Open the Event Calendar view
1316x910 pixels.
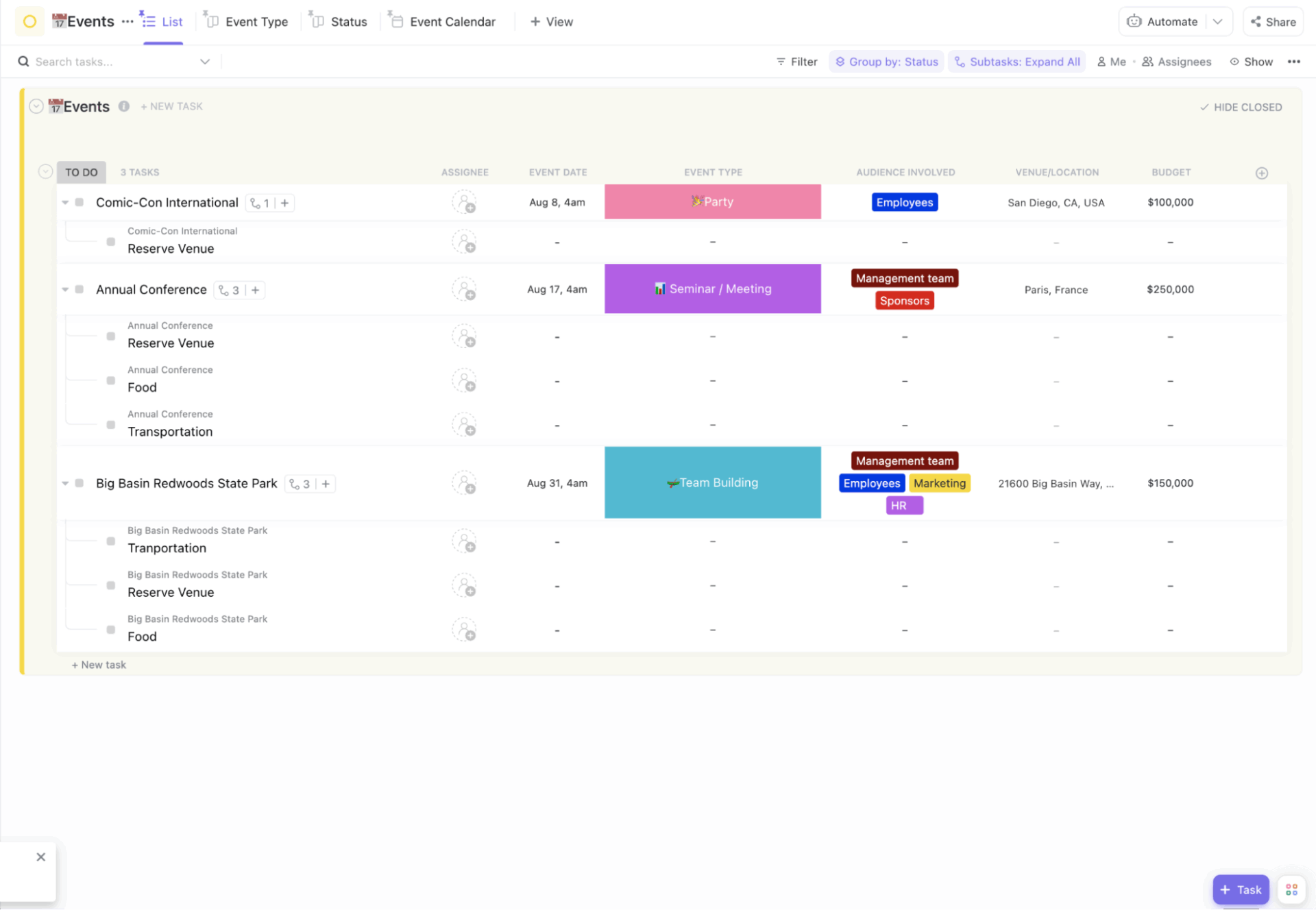coord(442,21)
